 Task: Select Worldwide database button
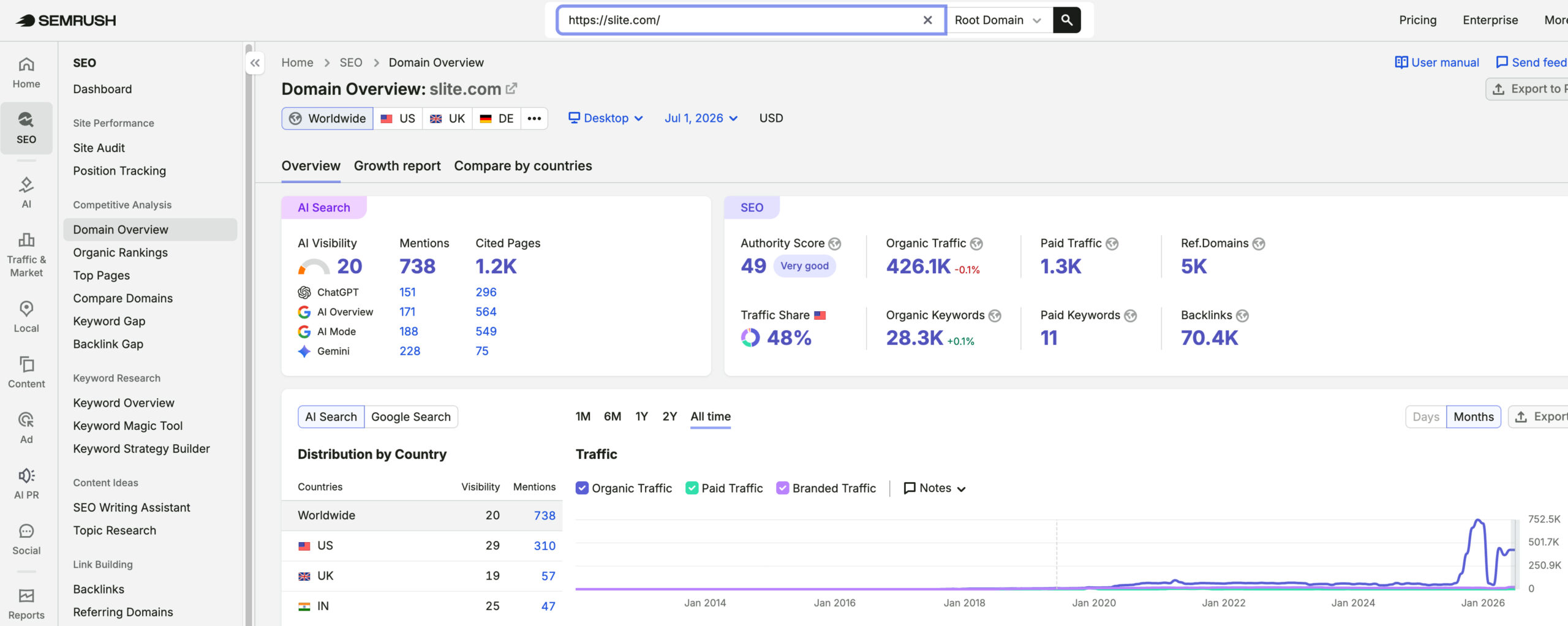tap(327, 118)
